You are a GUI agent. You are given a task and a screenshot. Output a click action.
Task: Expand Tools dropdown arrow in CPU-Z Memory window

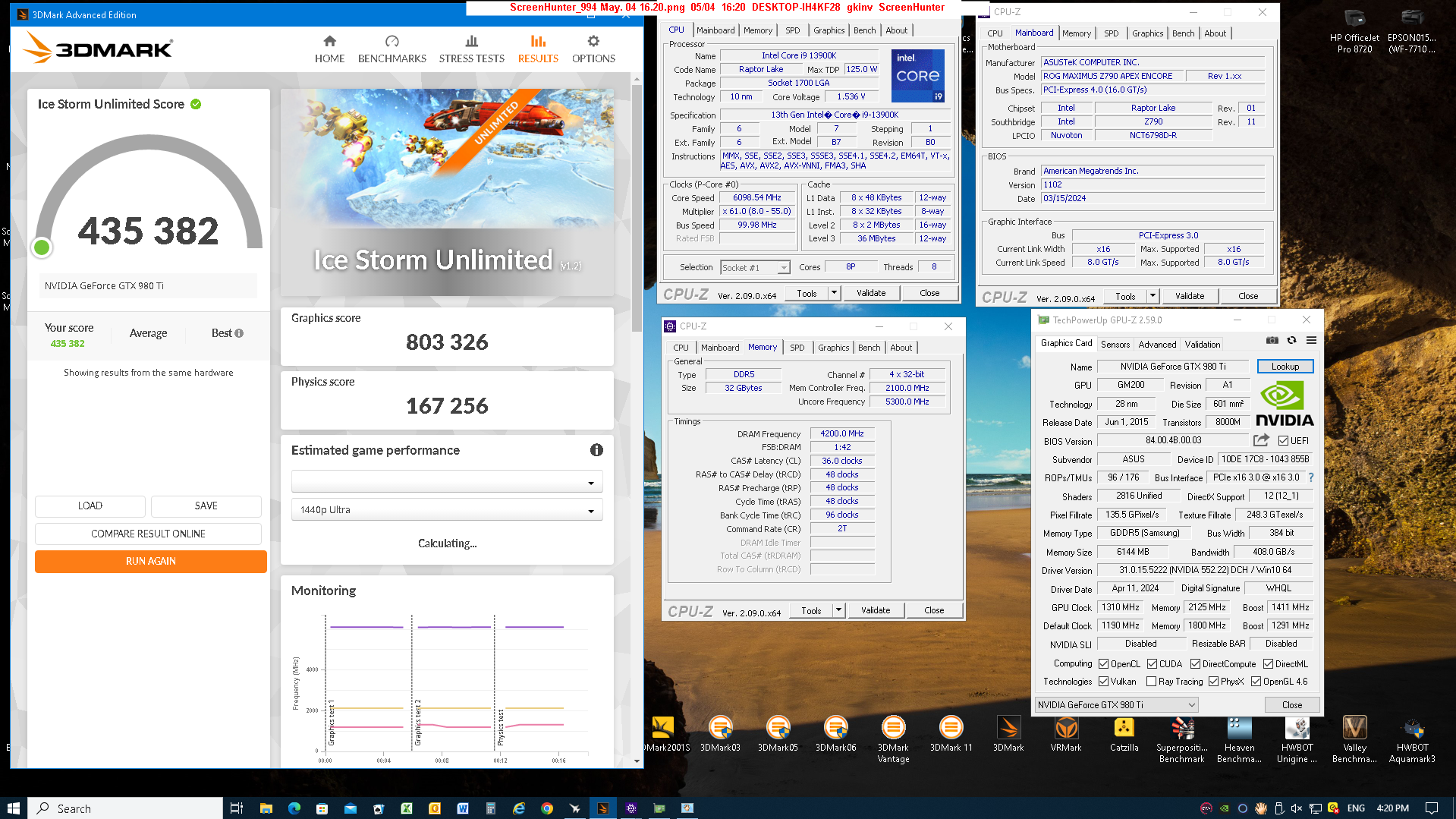[838, 610]
